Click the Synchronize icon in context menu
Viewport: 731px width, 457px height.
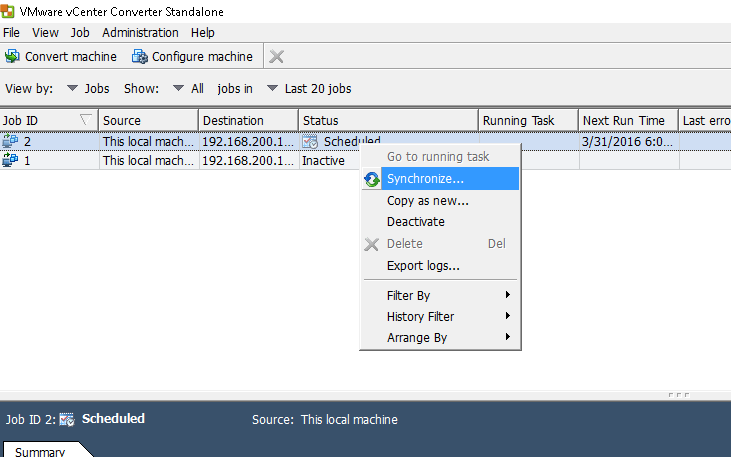coord(372,179)
